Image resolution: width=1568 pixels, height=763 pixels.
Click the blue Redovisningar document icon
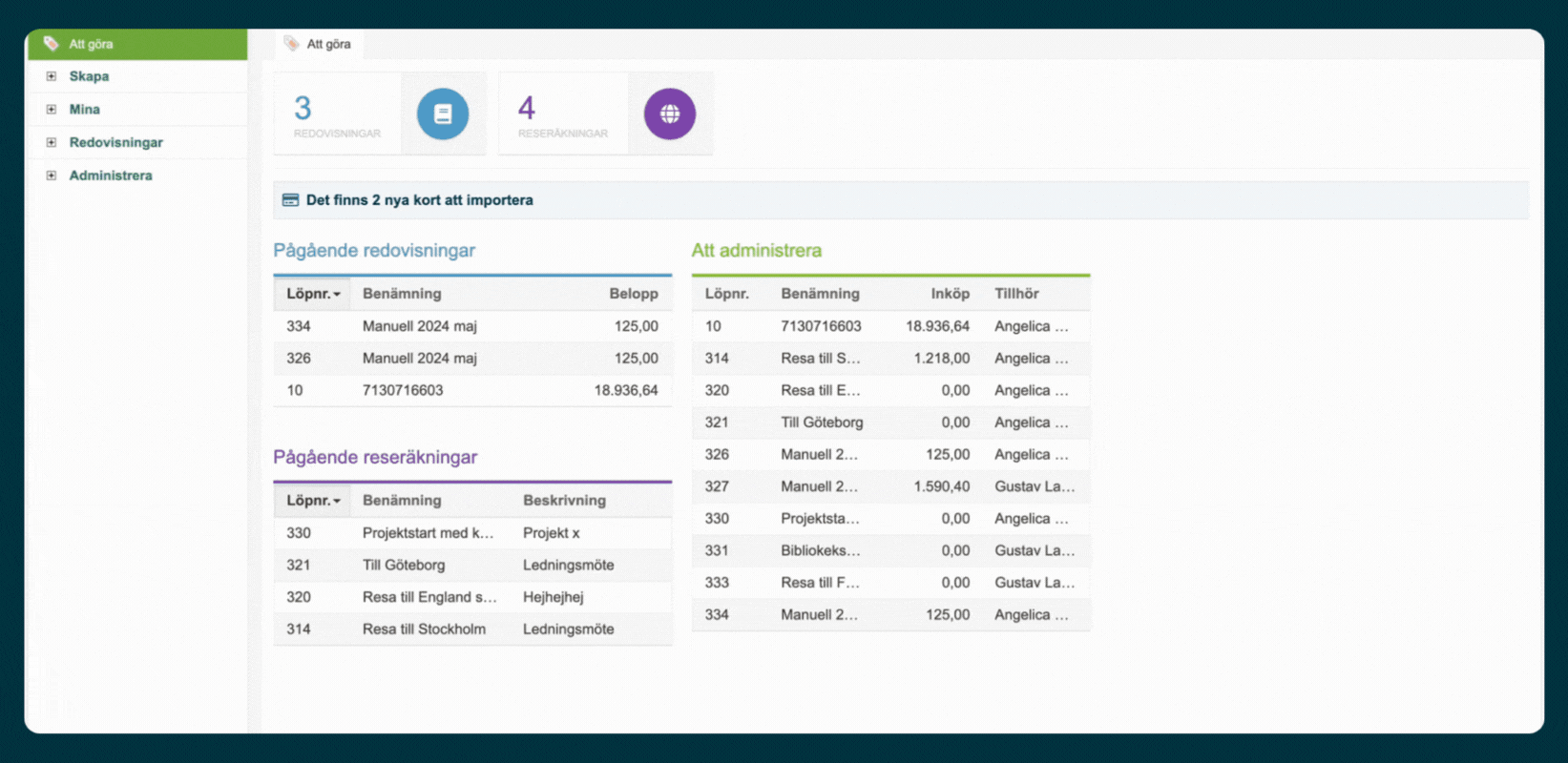pos(443,114)
